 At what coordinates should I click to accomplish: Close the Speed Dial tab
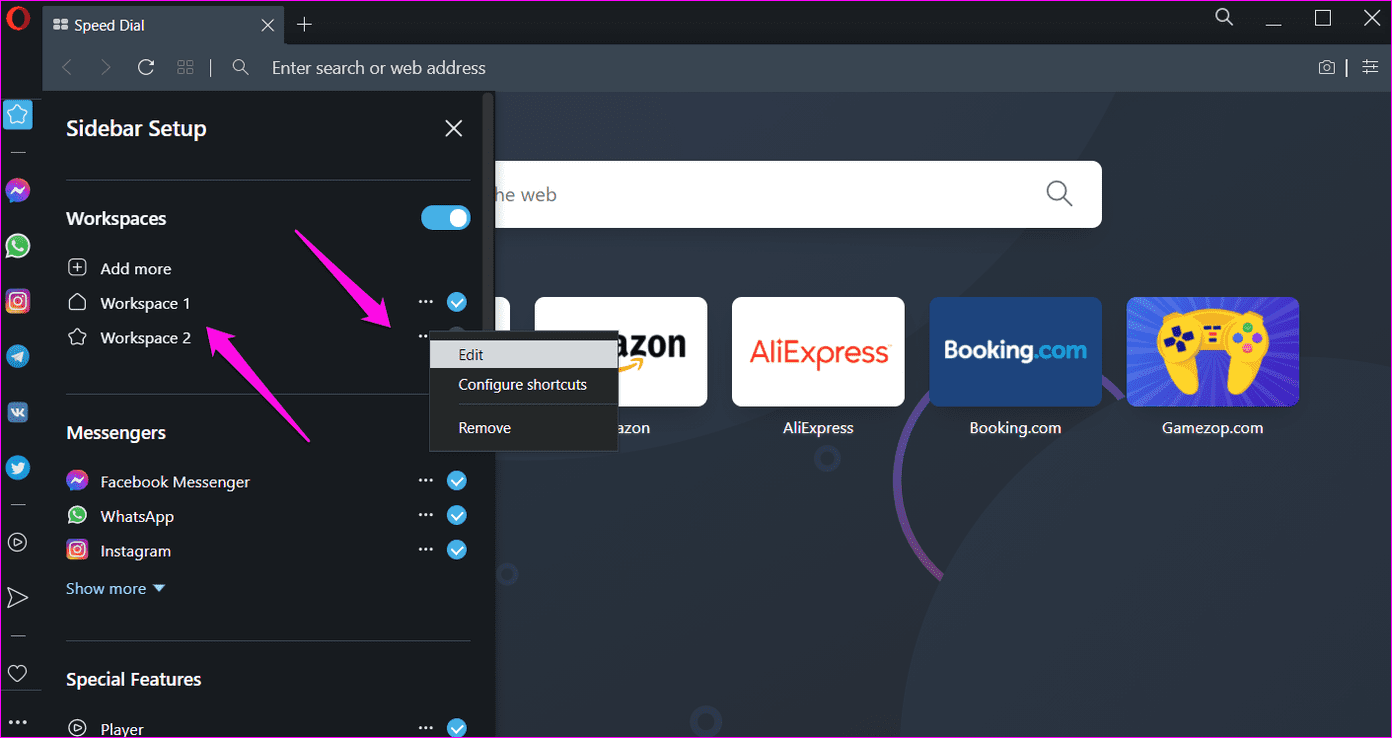pyautogui.click(x=268, y=25)
